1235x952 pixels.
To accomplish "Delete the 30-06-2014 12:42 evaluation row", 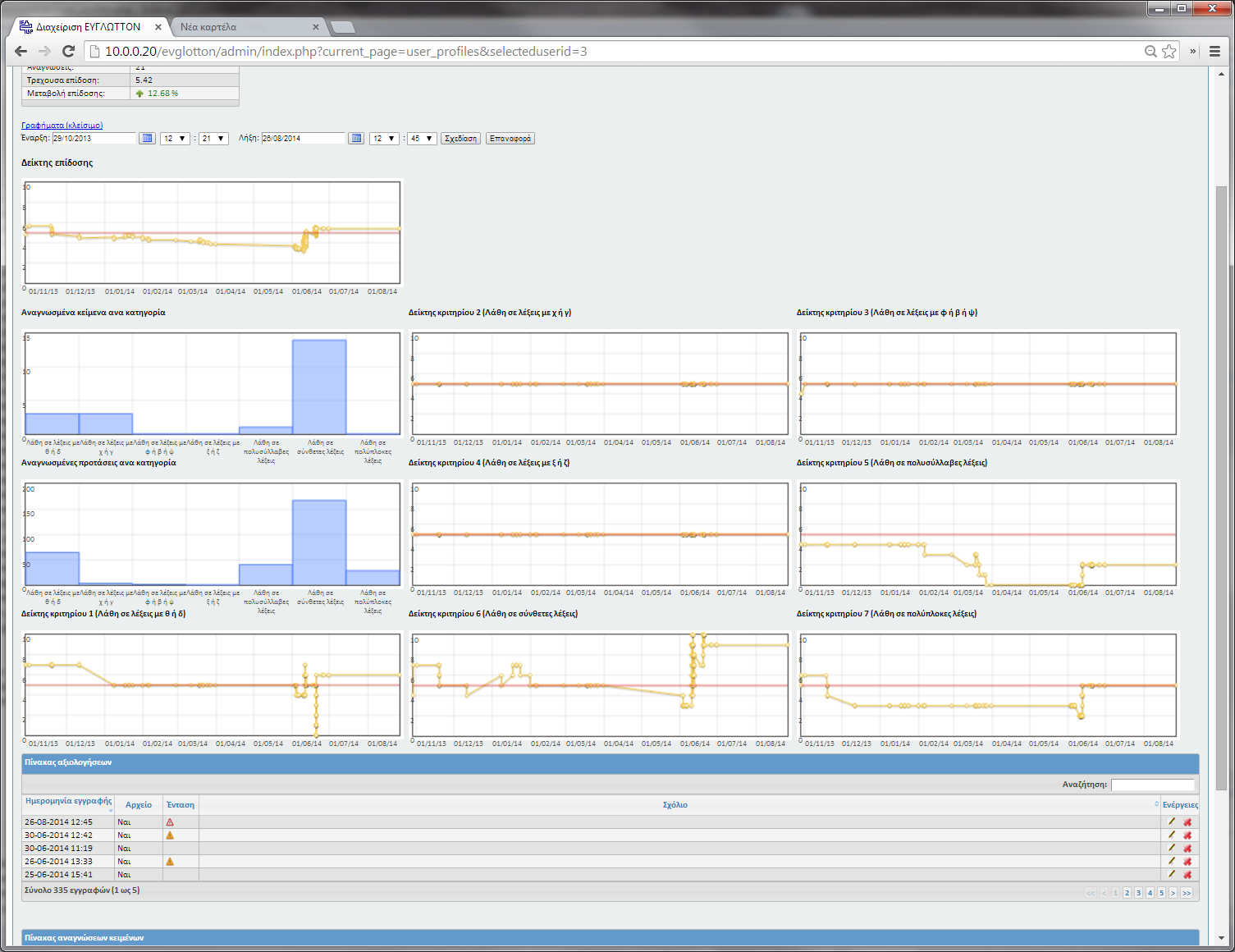I will pos(1187,835).
